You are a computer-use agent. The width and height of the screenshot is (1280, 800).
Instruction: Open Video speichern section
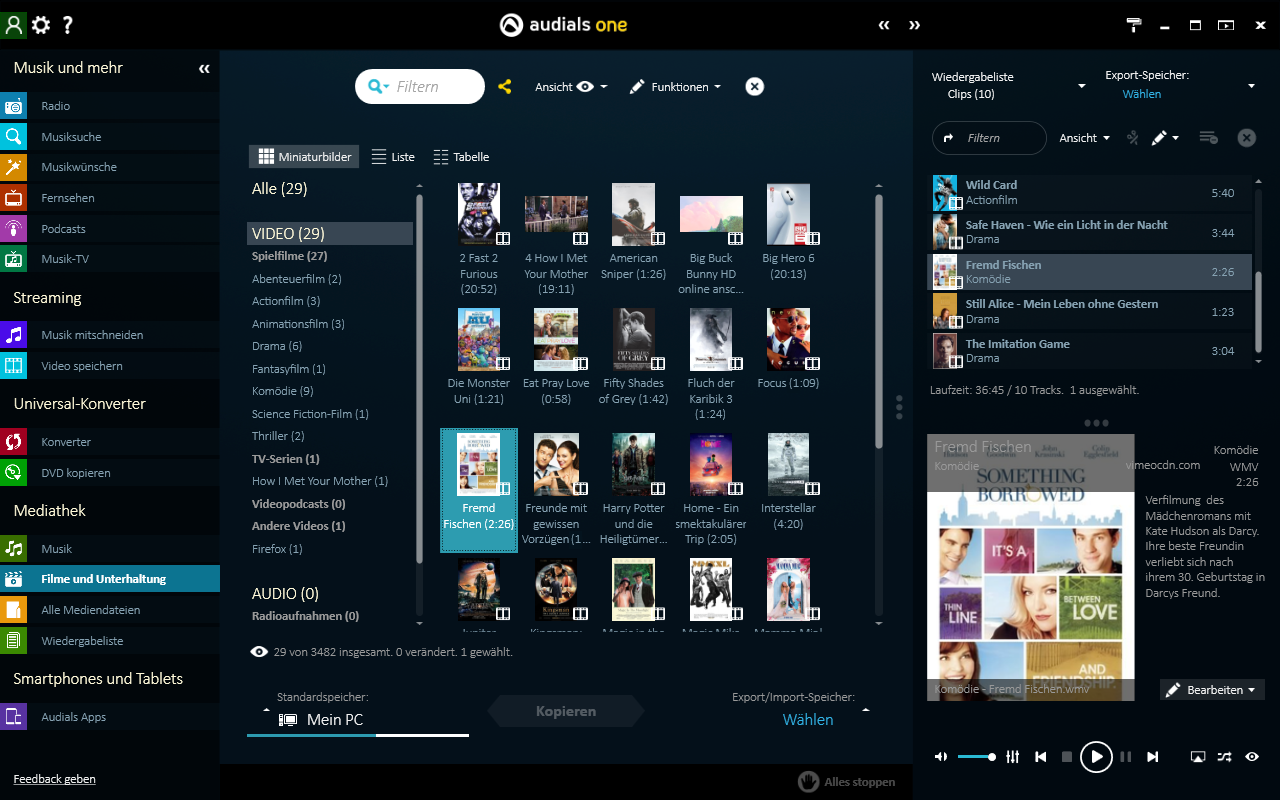pyautogui.click(x=110, y=366)
